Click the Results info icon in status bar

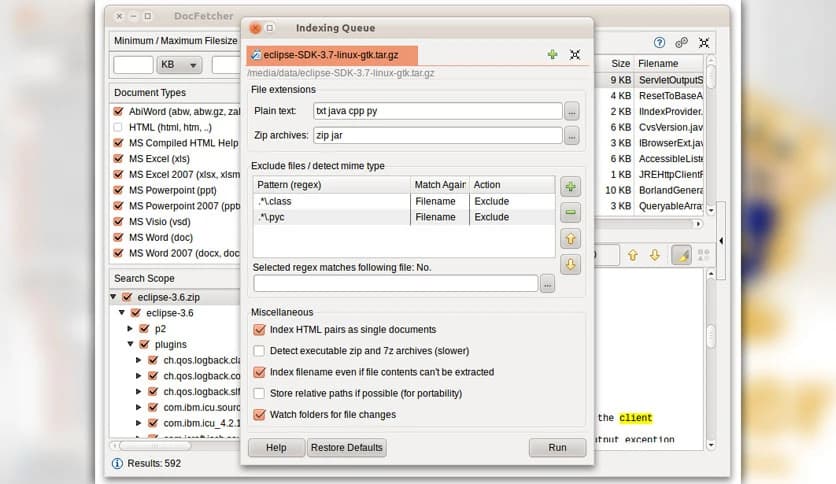tap(117, 463)
